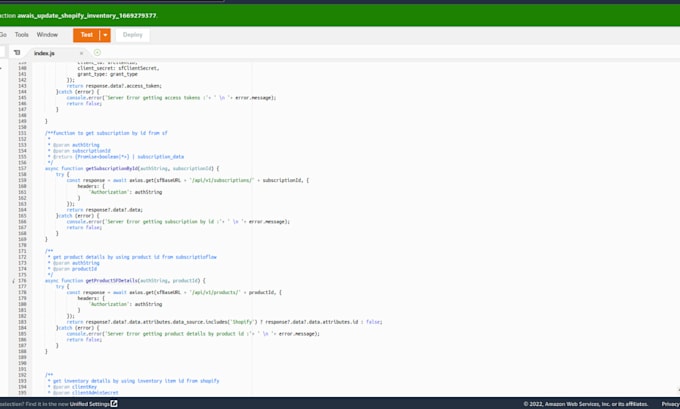This screenshot has width=680, height=409.
Task: Click the Deploy button
Action: (132, 35)
